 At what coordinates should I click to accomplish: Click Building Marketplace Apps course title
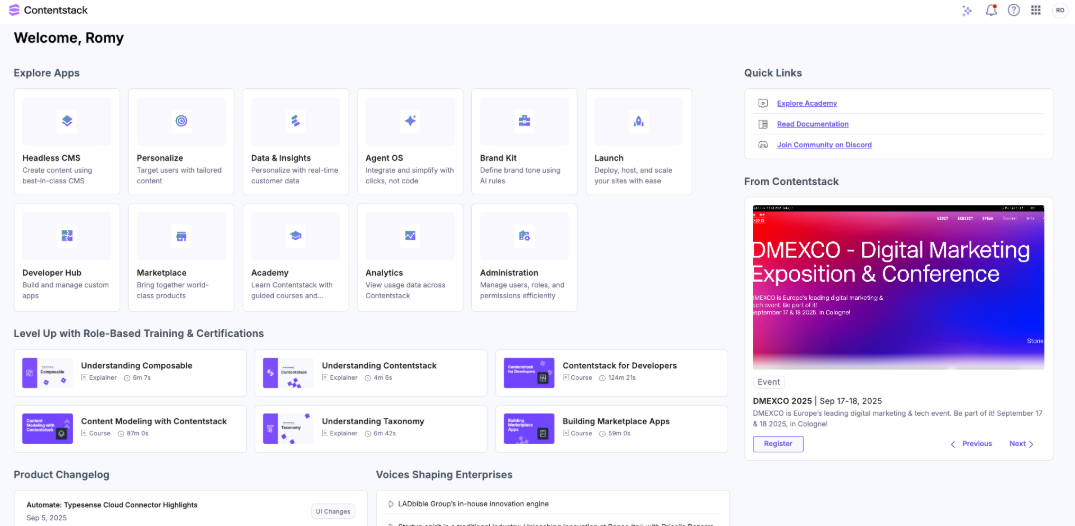click(616, 421)
